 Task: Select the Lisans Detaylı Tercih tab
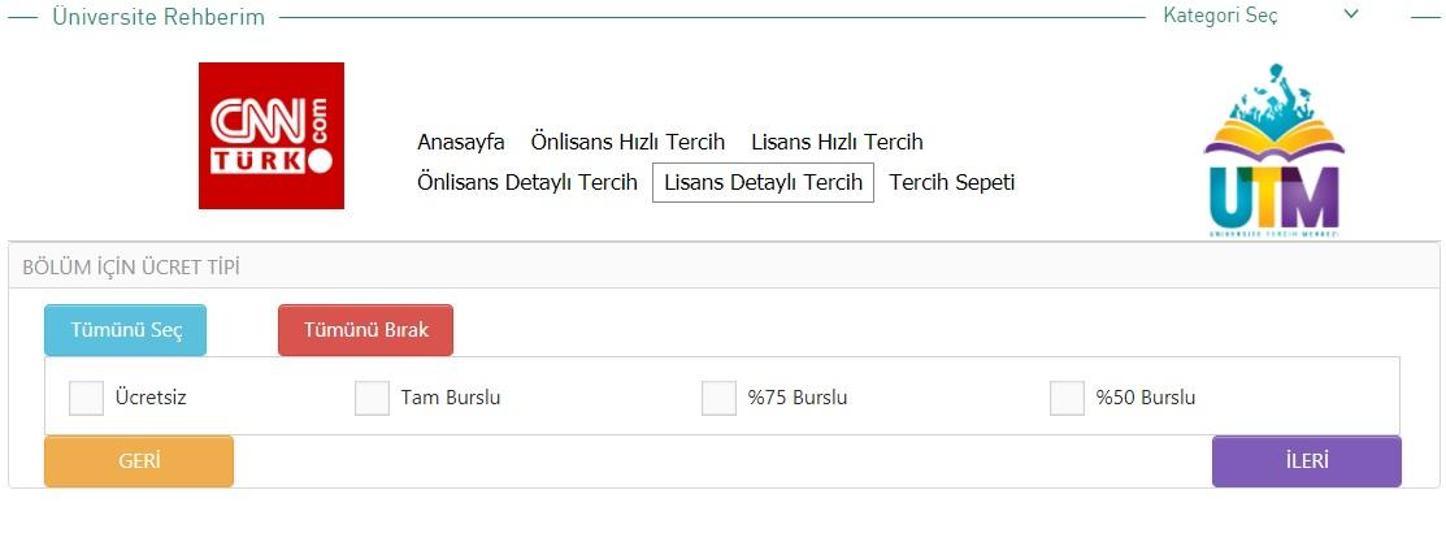763,183
